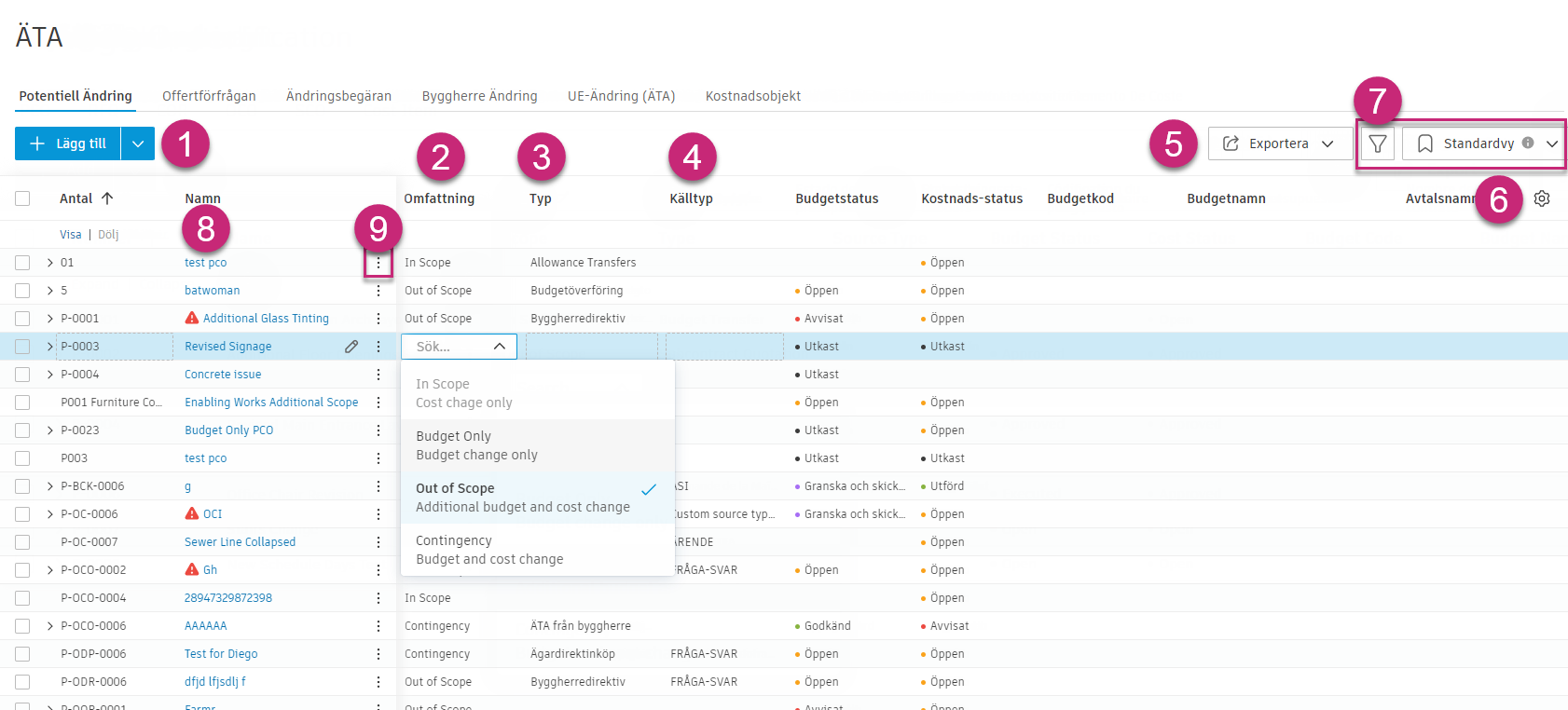Open the more menu for Sewer Line Collapsed
The width and height of the screenshot is (1568, 710).
point(378,542)
